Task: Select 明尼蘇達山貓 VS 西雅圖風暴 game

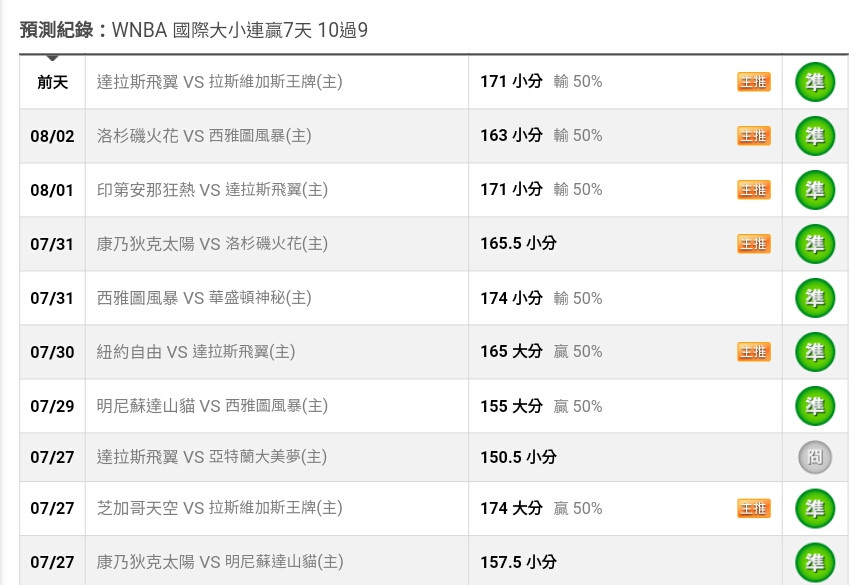Action: pos(212,406)
